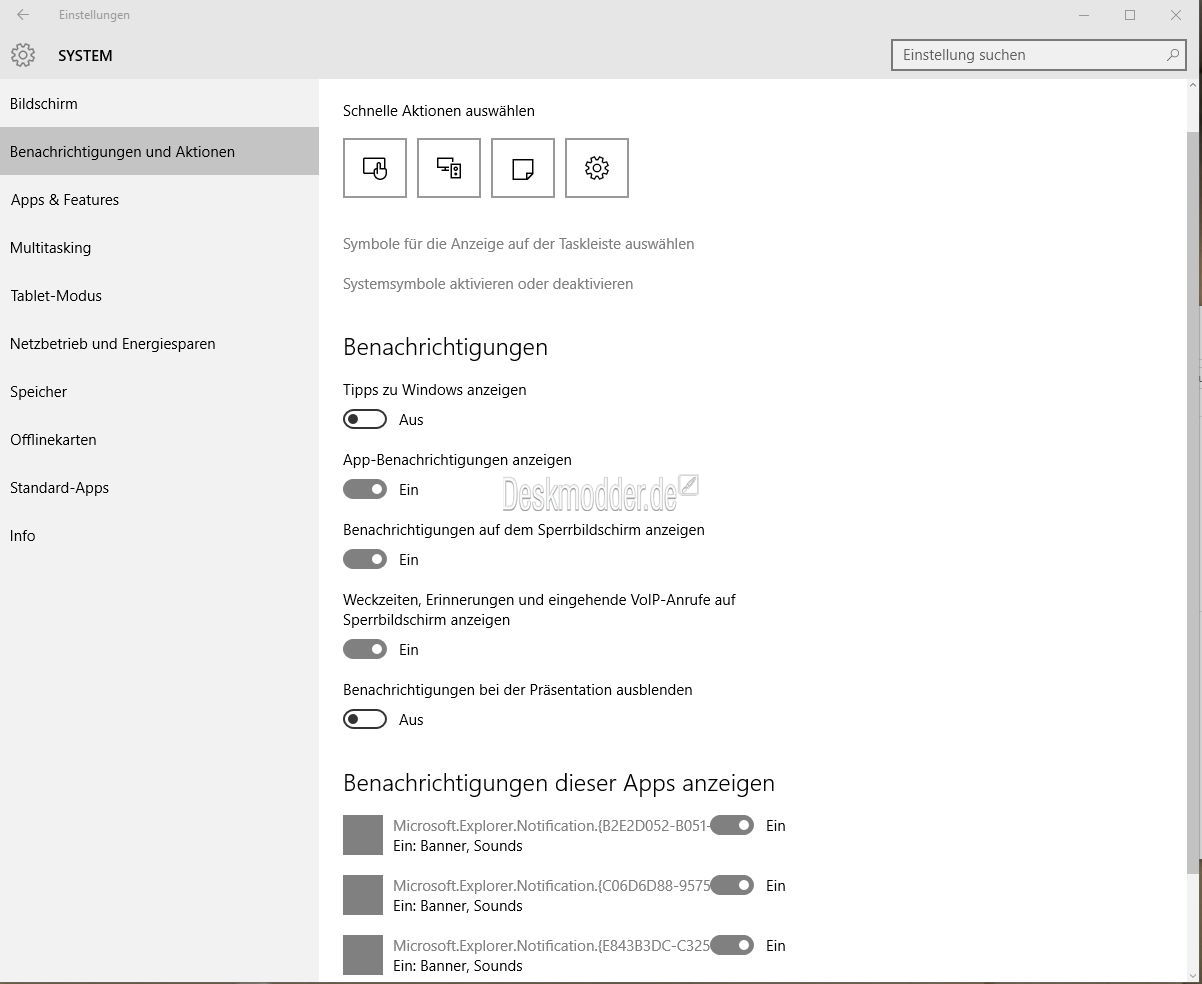Image resolution: width=1202 pixels, height=984 pixels.
Task: Click Benachrichtigungen dieser Apps anzeigen heading
Action: [559, 783]
